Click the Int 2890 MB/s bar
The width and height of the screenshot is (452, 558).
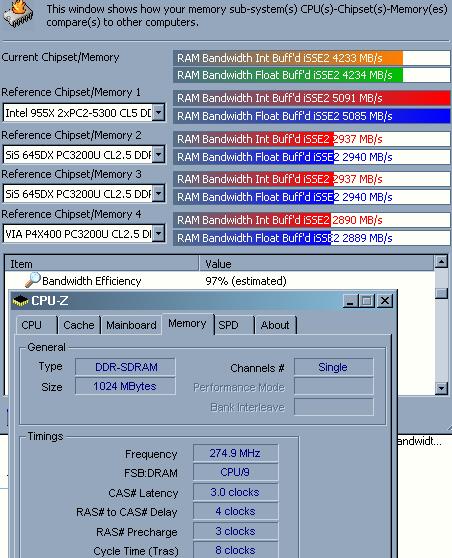click(312, 220)
